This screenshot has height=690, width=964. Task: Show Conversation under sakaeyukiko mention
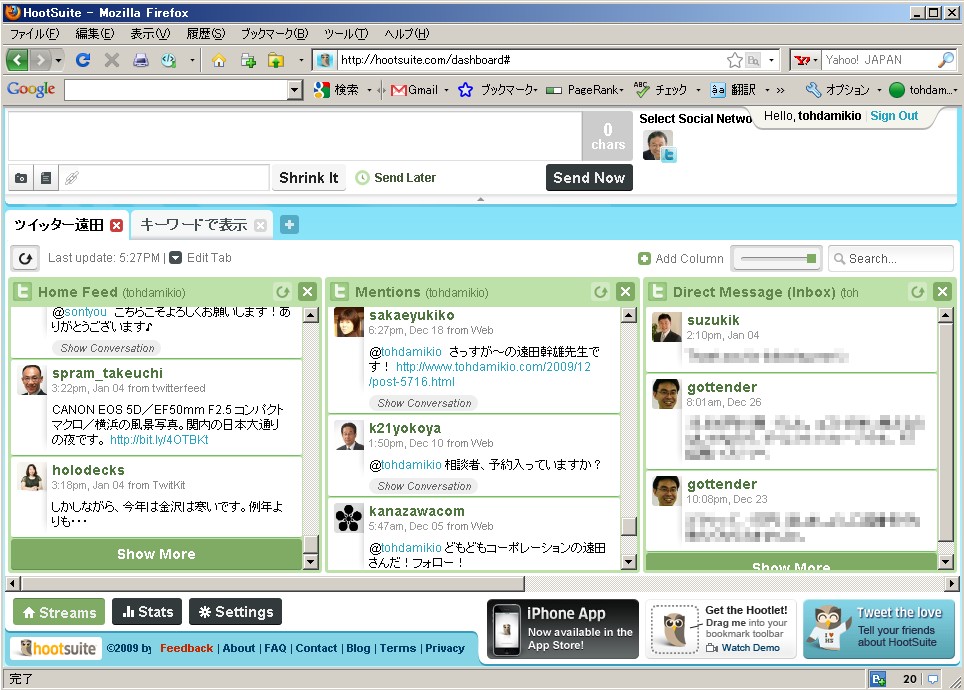424,403
